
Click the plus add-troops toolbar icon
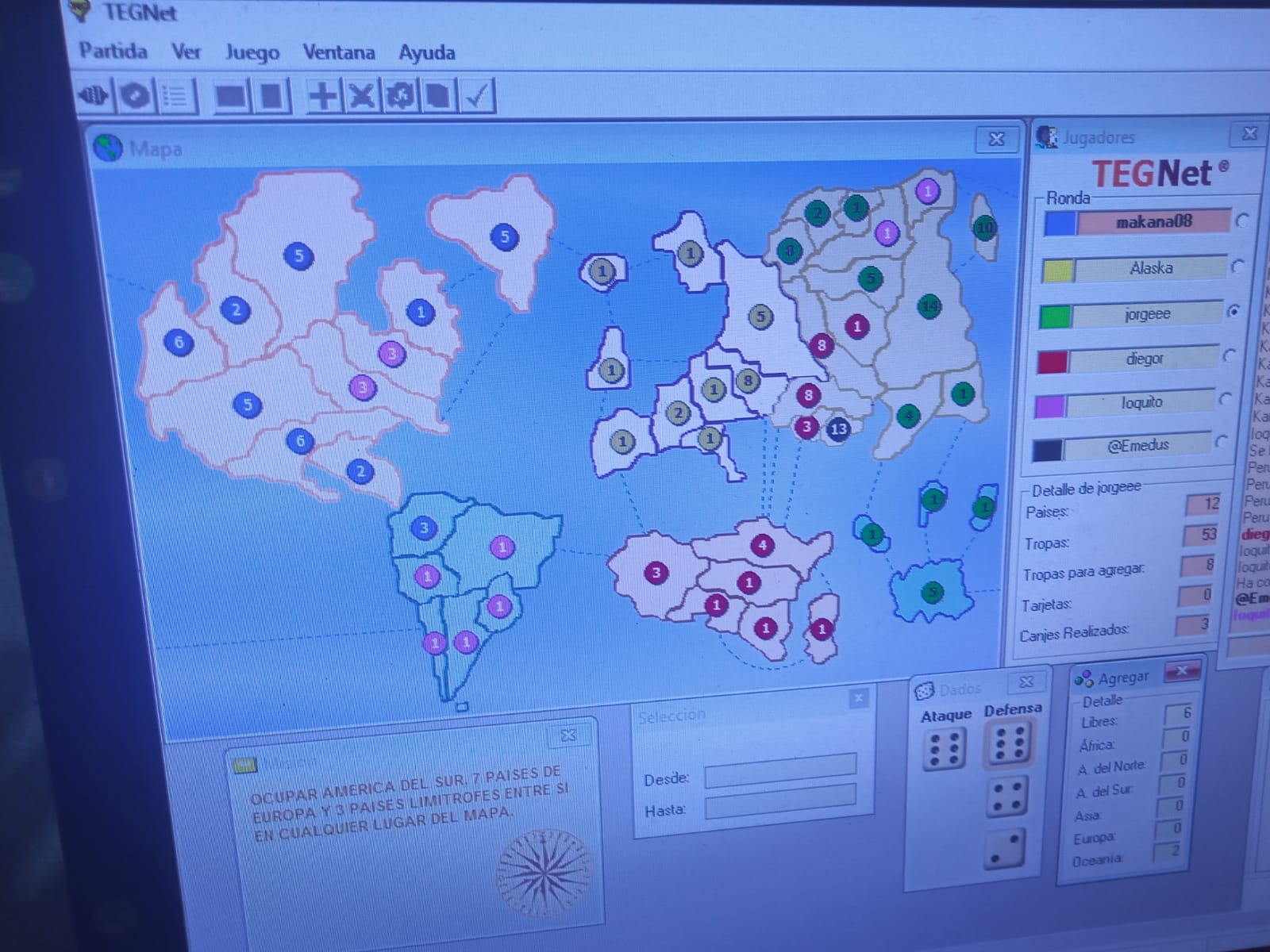click(x=323, y=96)
